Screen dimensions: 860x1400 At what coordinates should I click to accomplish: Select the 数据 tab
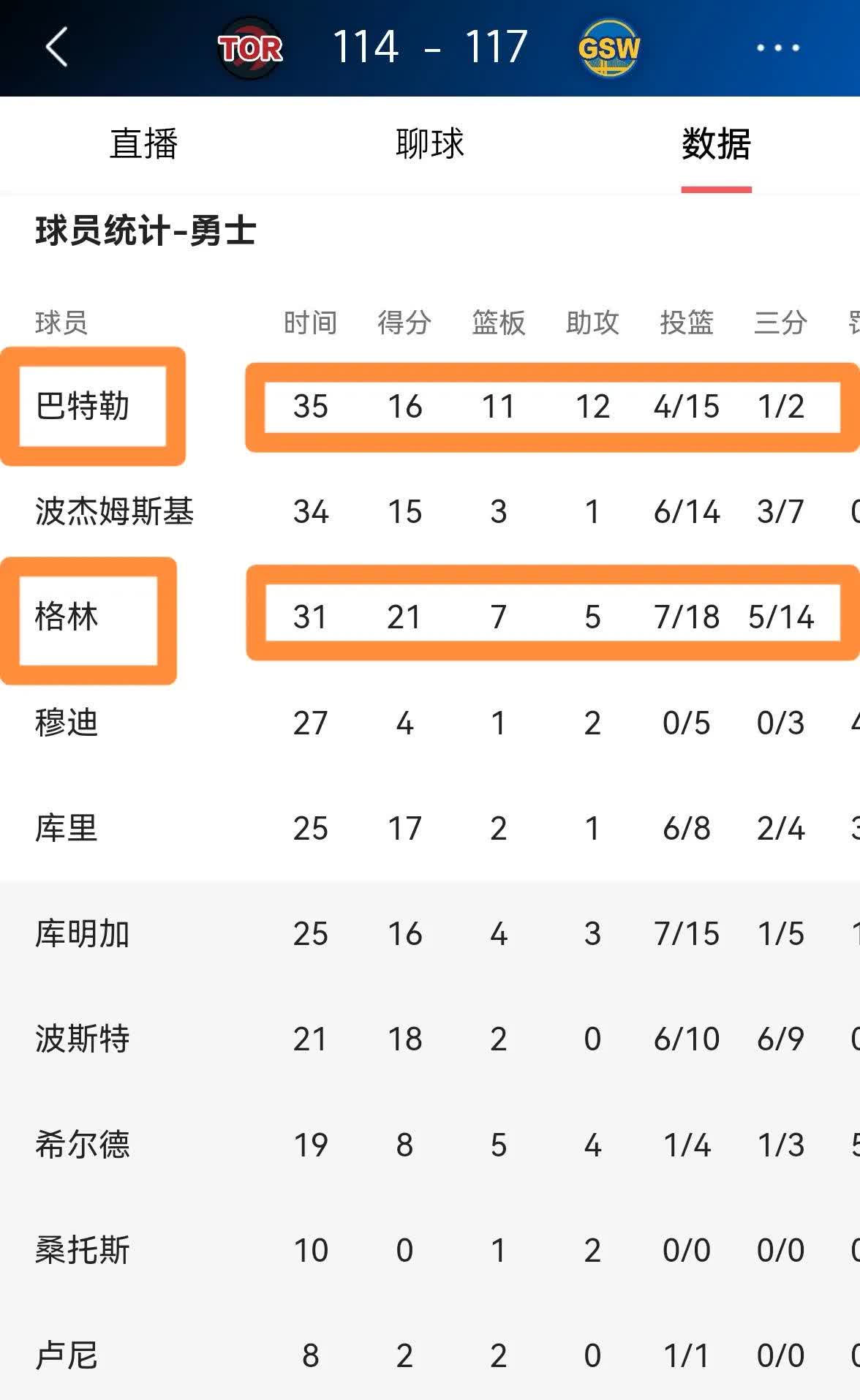coord(717,144)
